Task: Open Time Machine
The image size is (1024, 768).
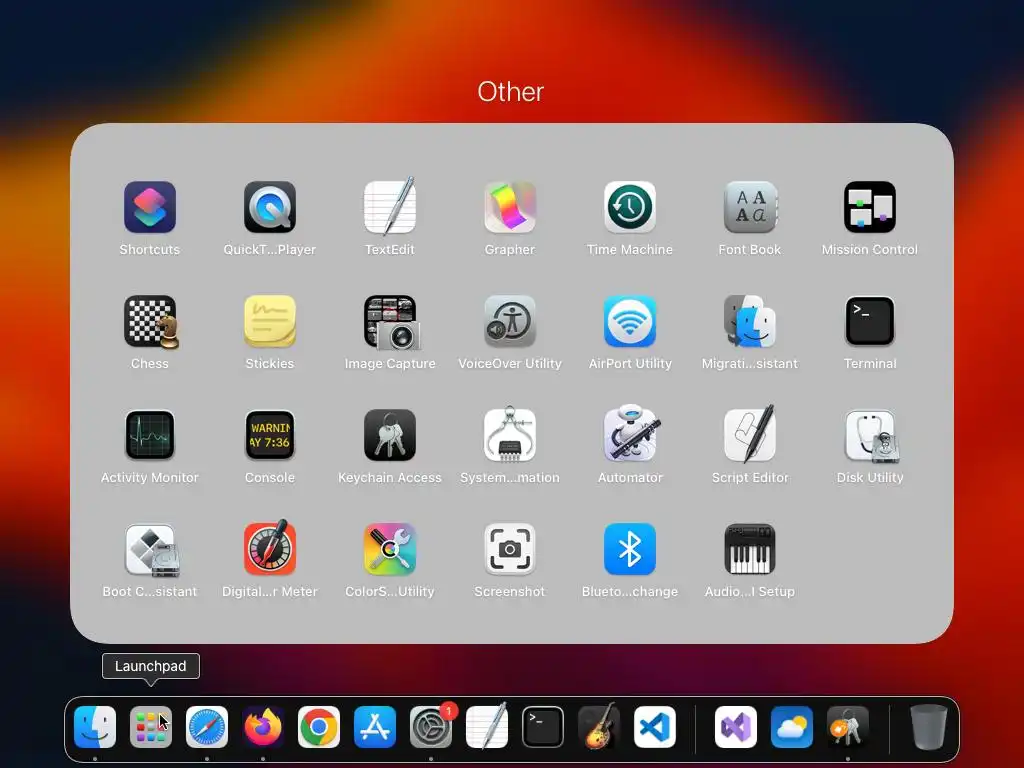Action: [x=630, y=208]
